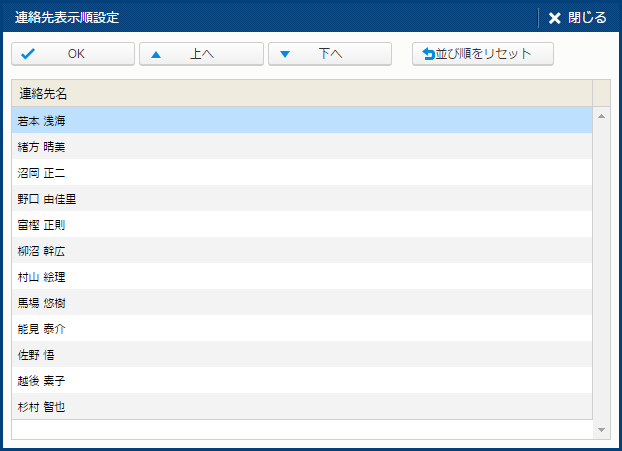Click the scrollbar up arrow
The width and height of the screenshot is (622, 451).
point(601,116)
